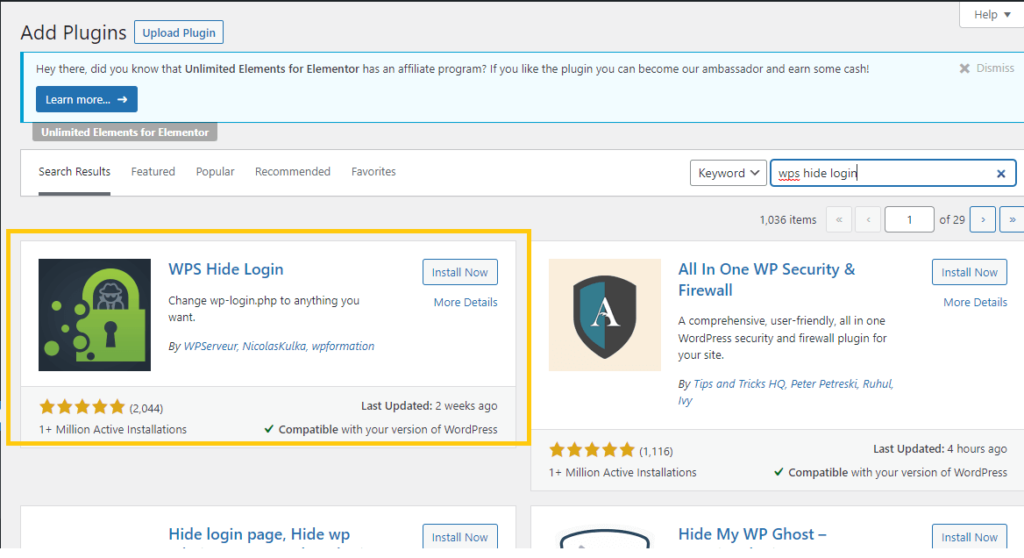This screenshot has width=1024, height=558.
Task: Click the All In One WP Security shield icon
Action: coord(605,315)
